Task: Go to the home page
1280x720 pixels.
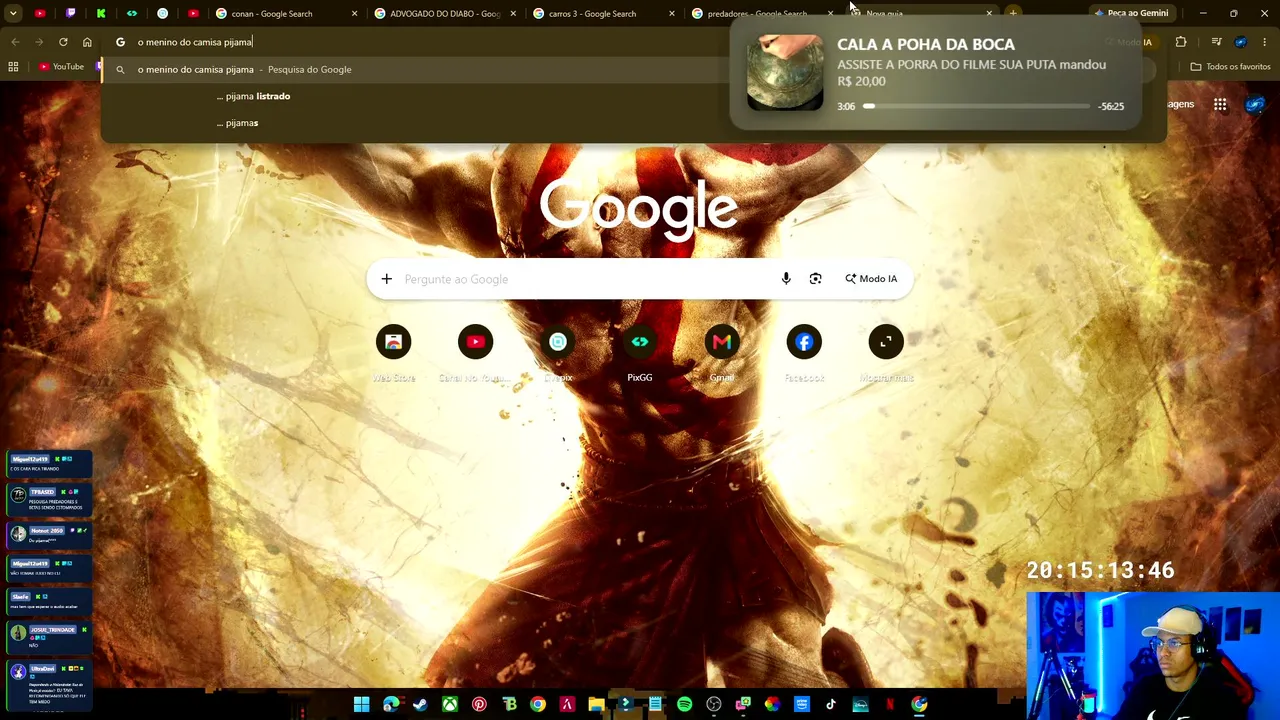Action: pyautogui.click(x=87, y=42)
